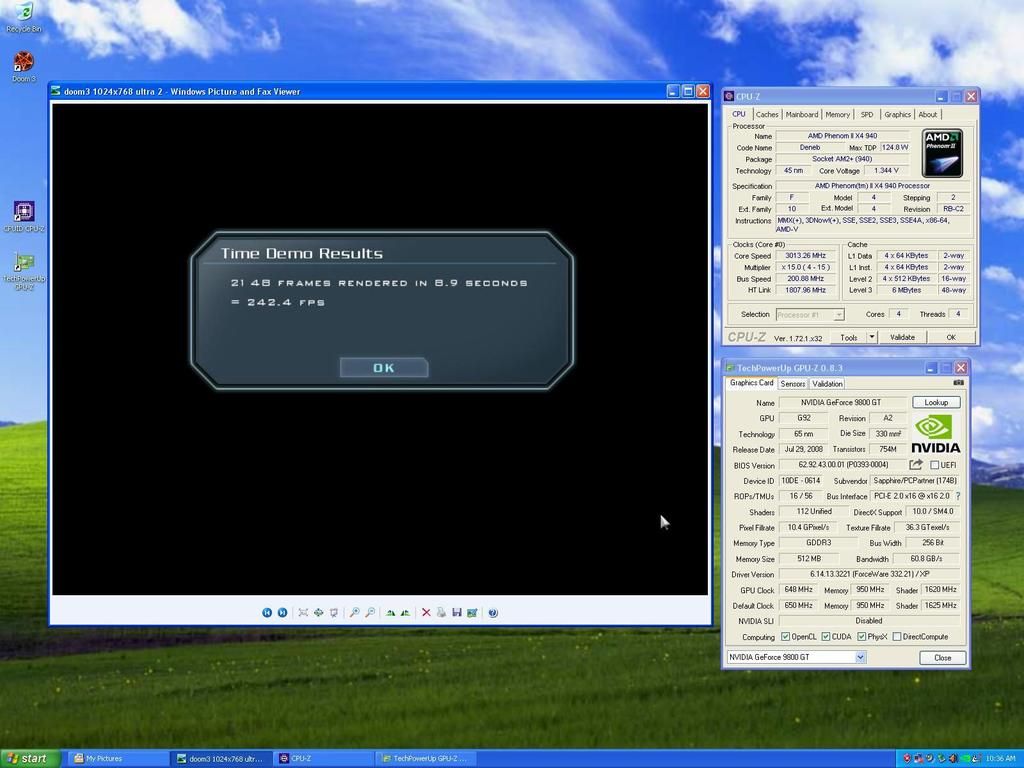This screenshot has height=768, width=1024.
Task: Click the GPU-Z BIOS export icon
Action: coord(916,464)
